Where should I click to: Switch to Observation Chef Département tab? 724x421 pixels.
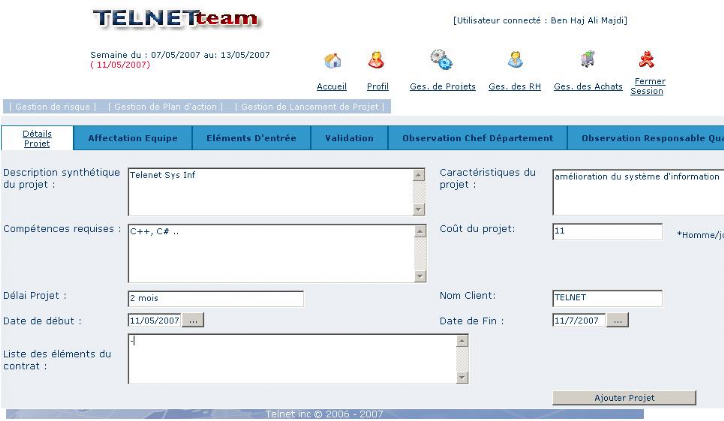(x=477, y=138)
